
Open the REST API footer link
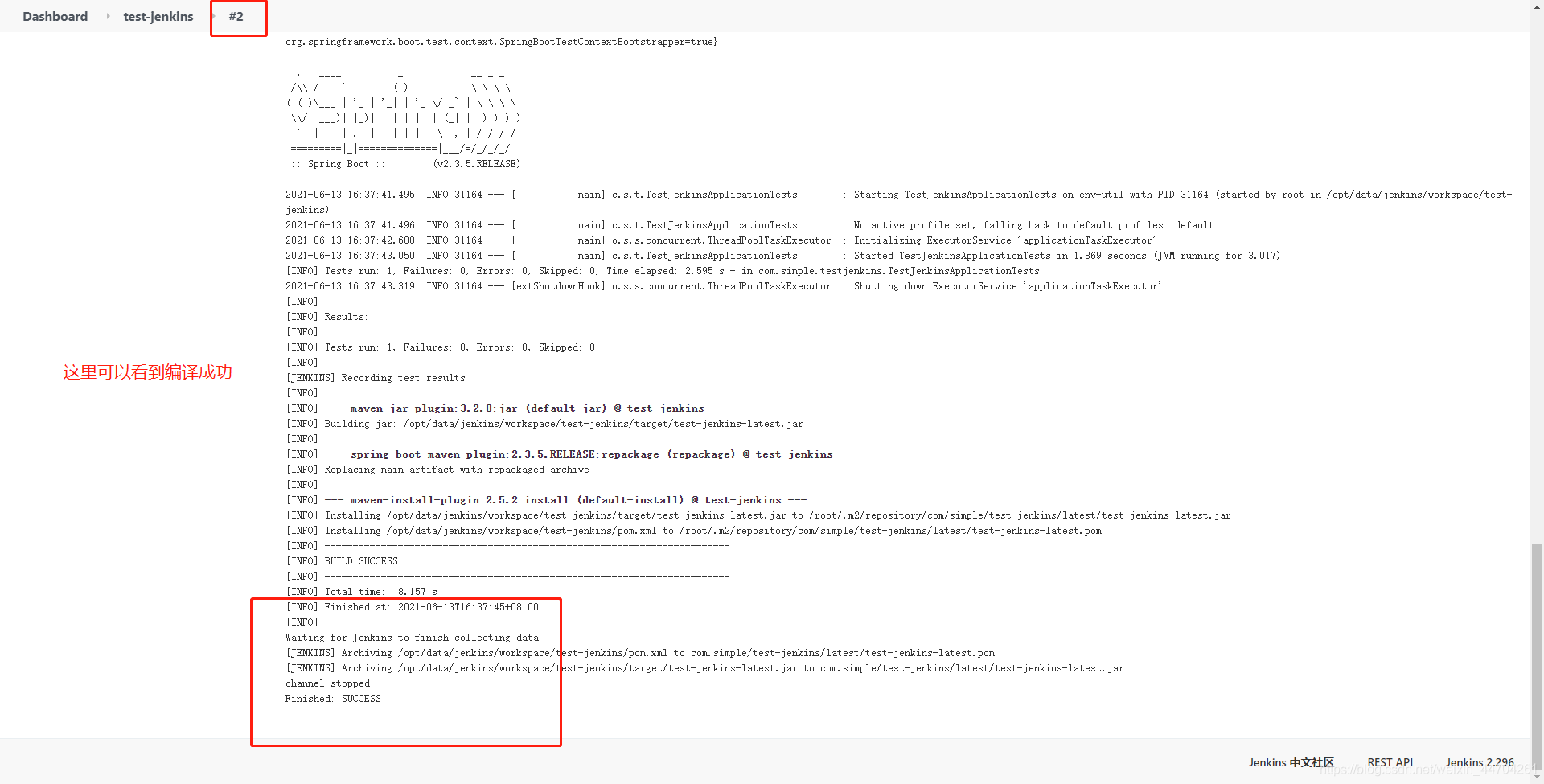pos(1390,762)
